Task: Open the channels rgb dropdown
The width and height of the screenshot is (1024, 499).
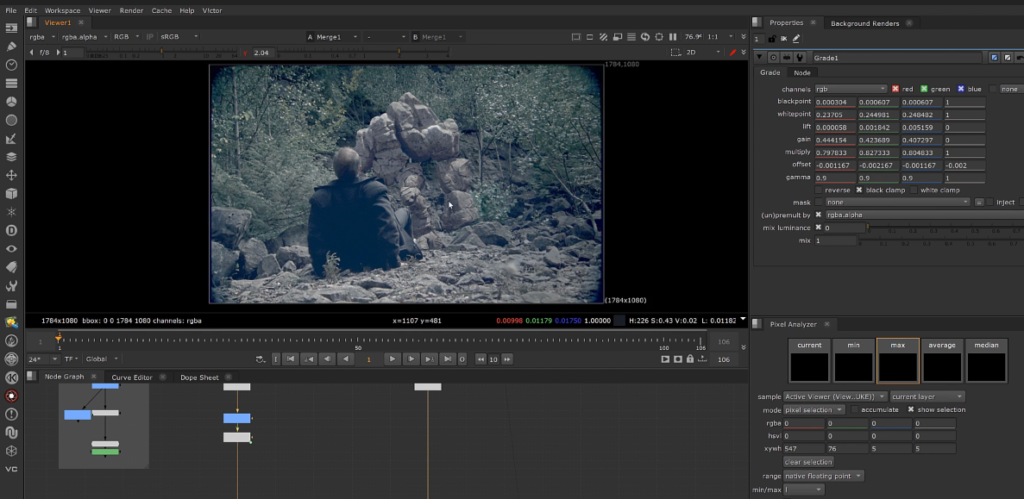Action: (850, 89)
